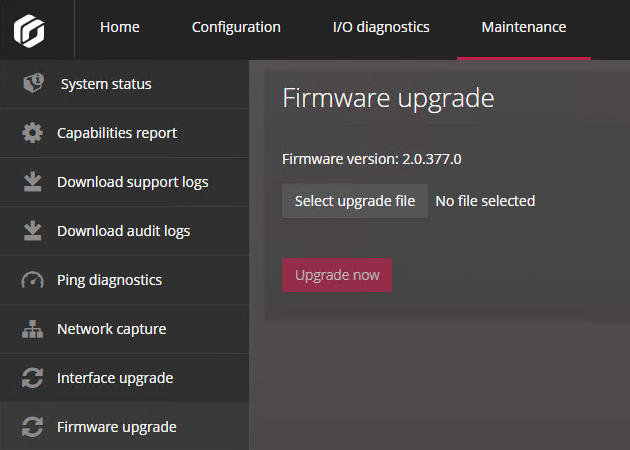The height and width of the screenshot is (450, 630).
Task: Choose Select upgrade file button
Action: coord(355,201)
